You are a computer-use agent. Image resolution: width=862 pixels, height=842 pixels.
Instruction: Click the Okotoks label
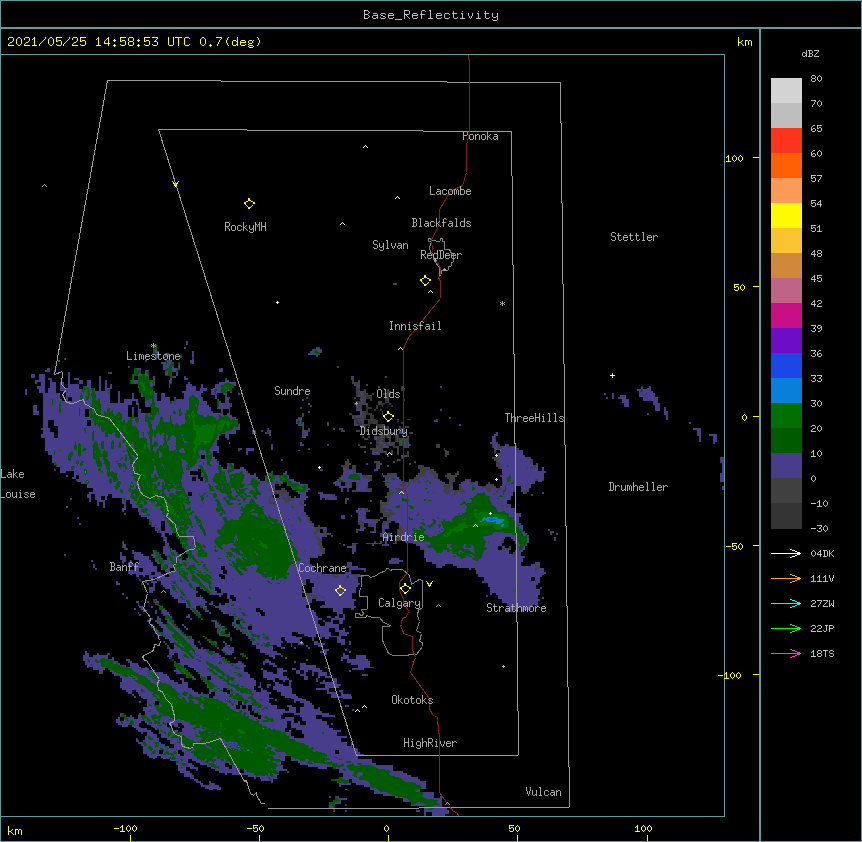(x=412, y=700)
